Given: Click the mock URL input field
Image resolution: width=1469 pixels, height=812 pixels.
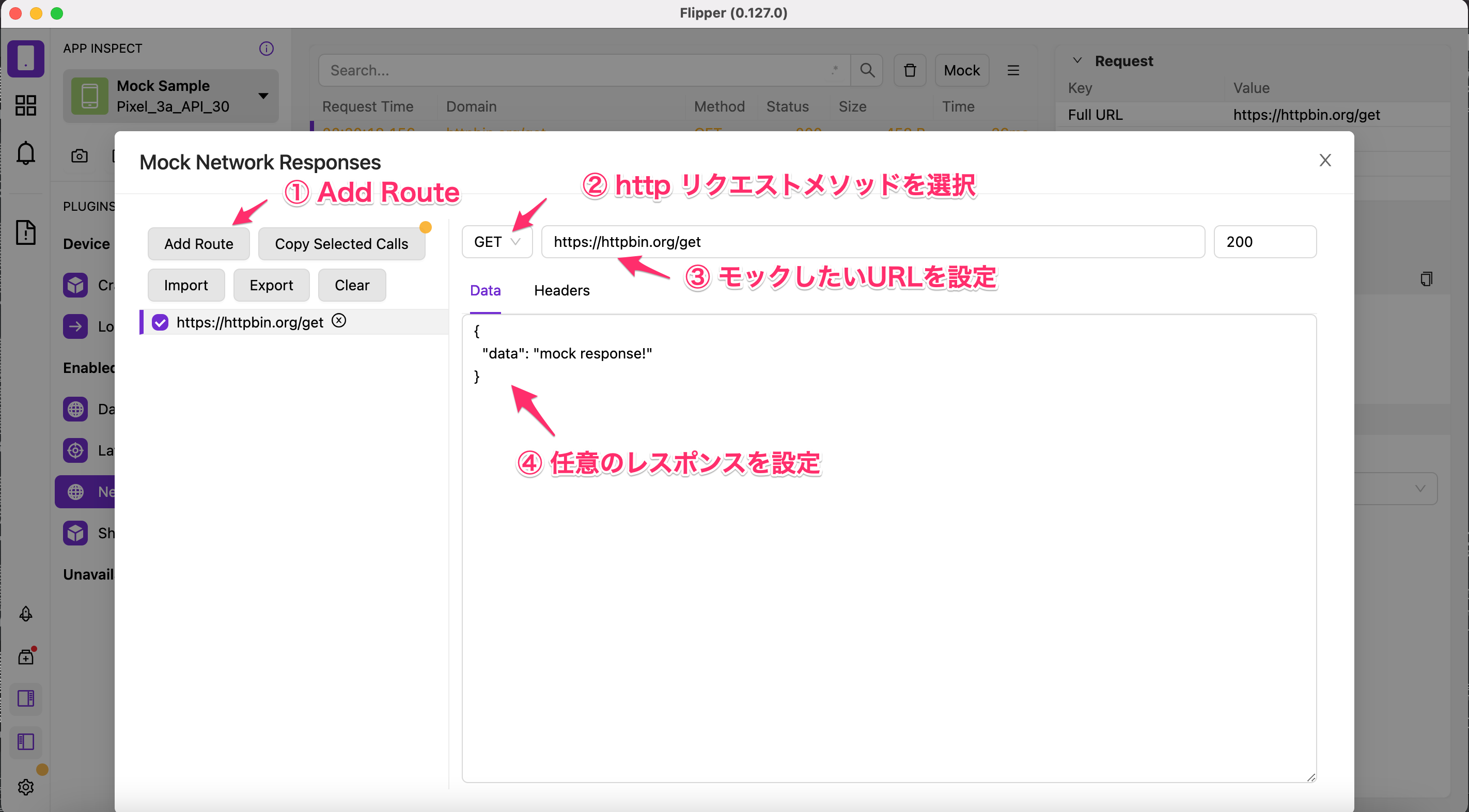Looking at the screenshot, I should pyautogui.click(x=872, y=242).
